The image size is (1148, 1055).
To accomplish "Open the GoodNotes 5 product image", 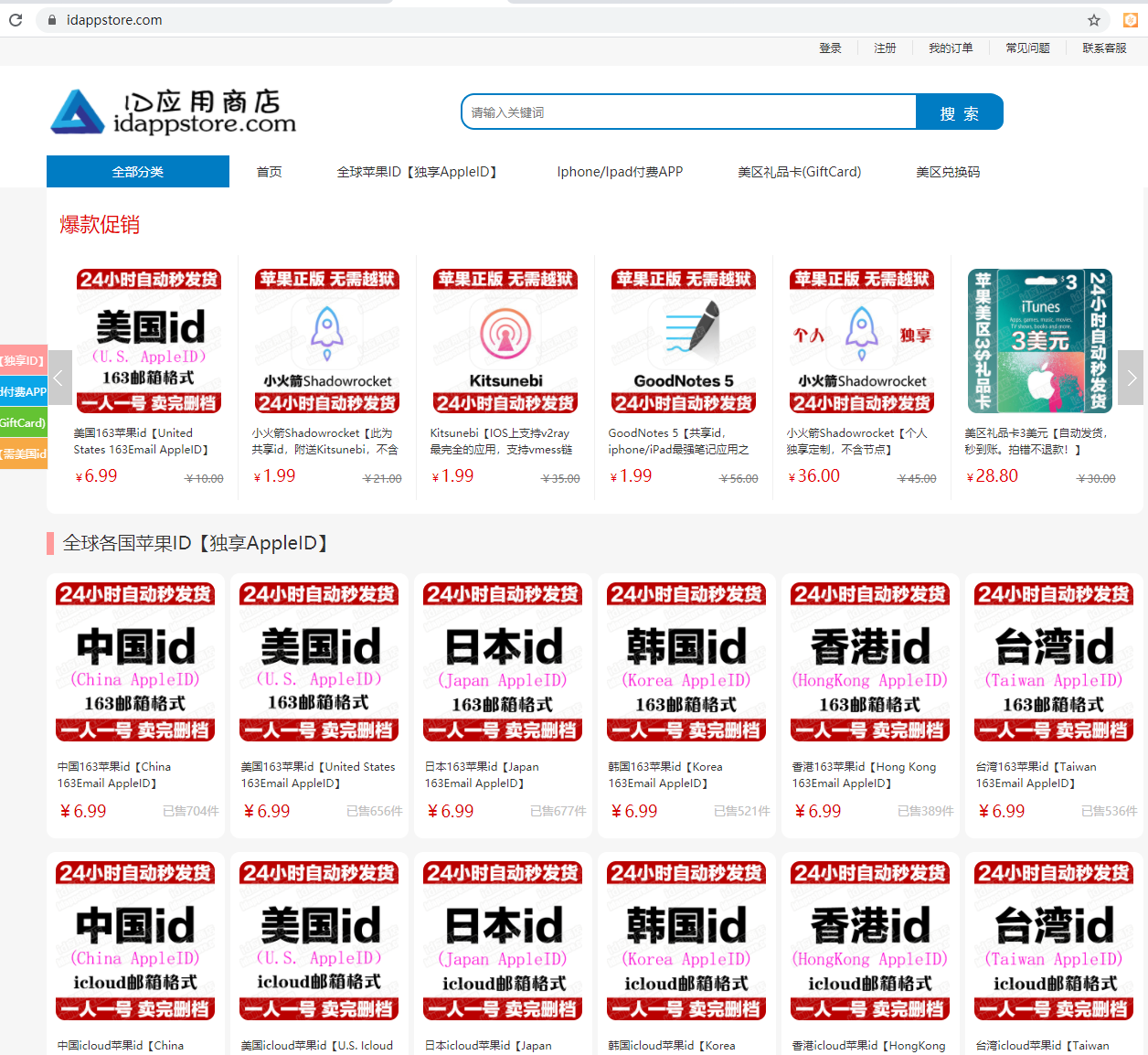I will [x=684, y=341].
